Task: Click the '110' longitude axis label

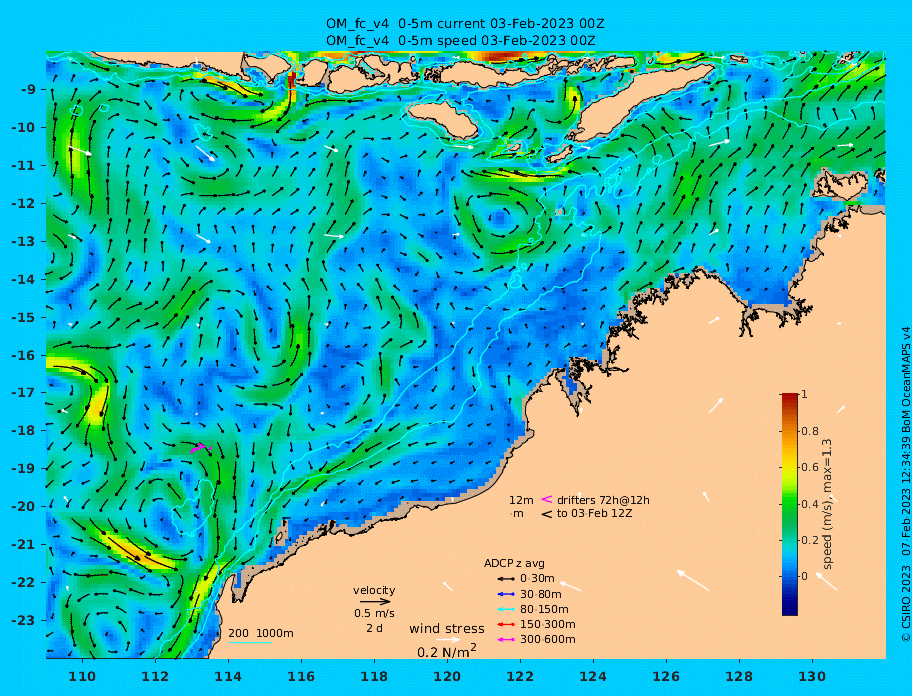Action: pos(82,676)
